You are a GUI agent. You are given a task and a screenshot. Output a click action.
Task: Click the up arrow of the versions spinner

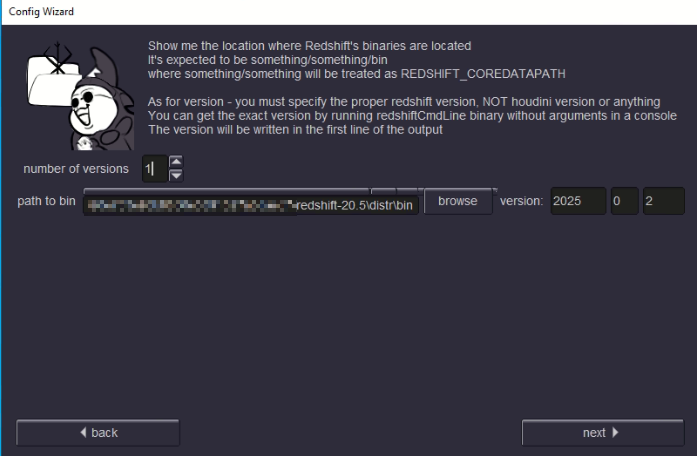tap(176, 161)
